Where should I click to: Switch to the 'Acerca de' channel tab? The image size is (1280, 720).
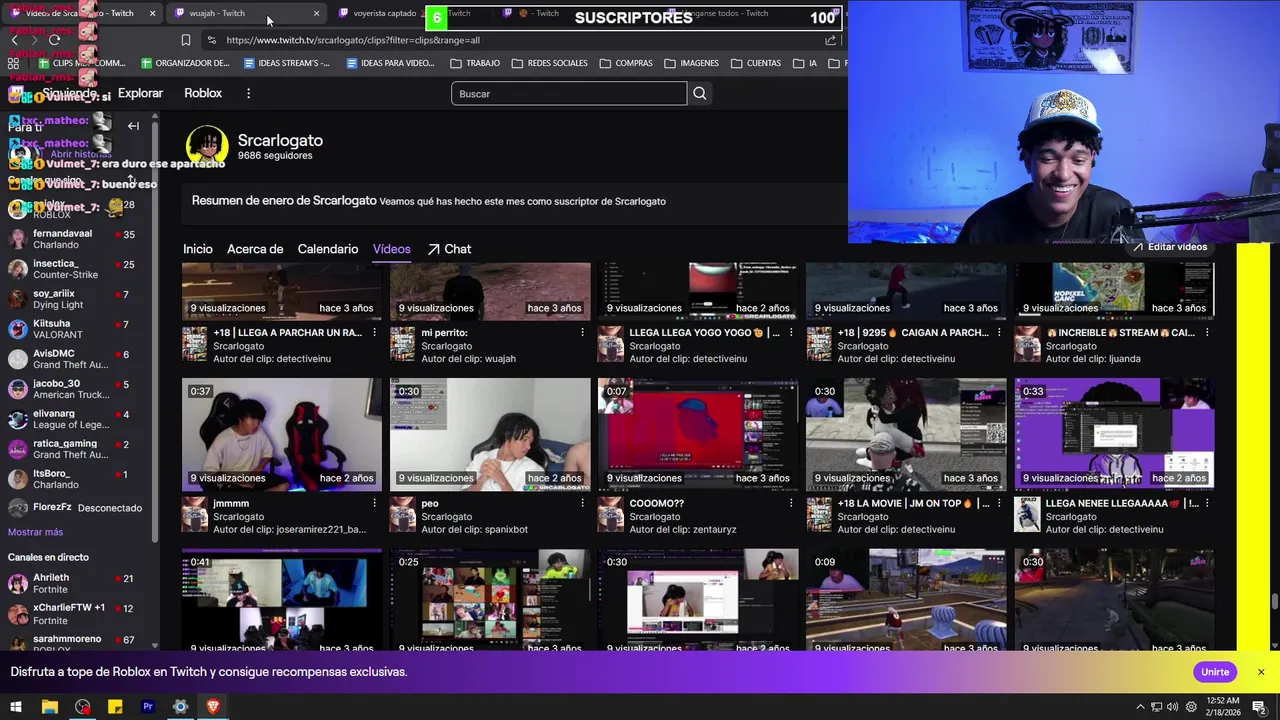click(x=255, y=249)
